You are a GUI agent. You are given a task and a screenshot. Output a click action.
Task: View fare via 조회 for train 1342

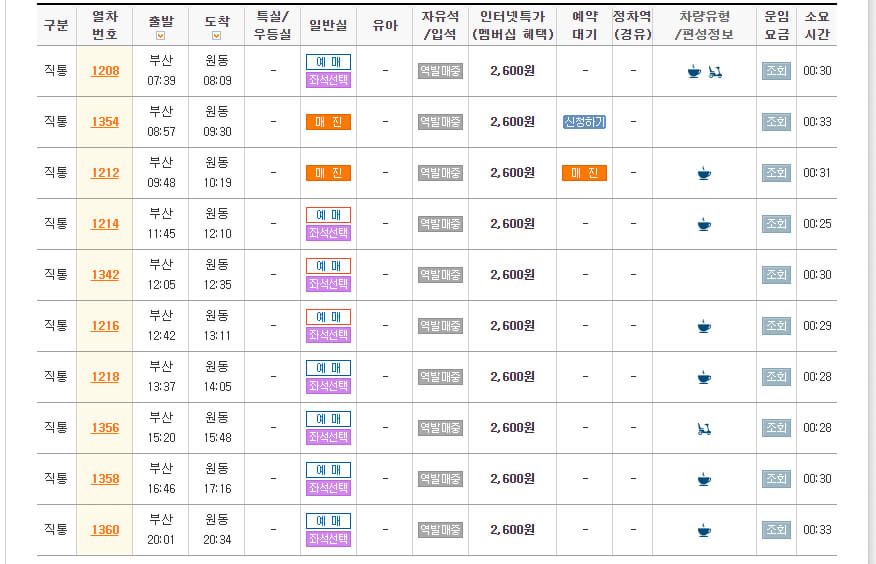coord(776,275)
